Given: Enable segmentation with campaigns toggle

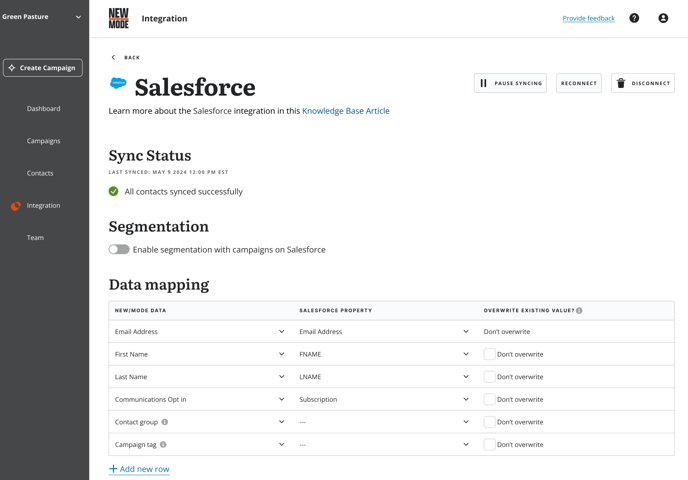Looking at the screenshot, I should [x=119, y=249].
